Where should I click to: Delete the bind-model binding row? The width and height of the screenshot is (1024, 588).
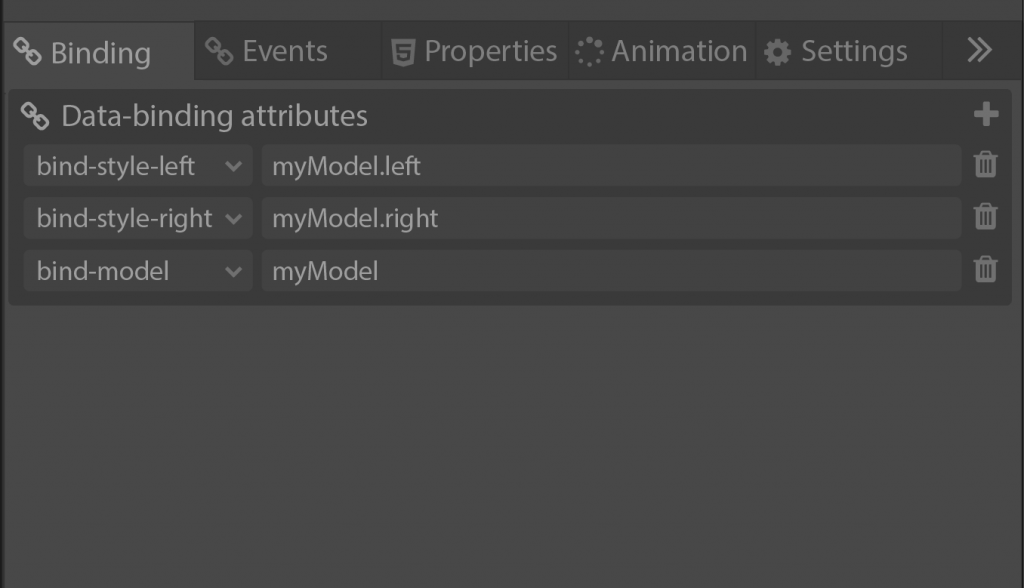[985, 269]
